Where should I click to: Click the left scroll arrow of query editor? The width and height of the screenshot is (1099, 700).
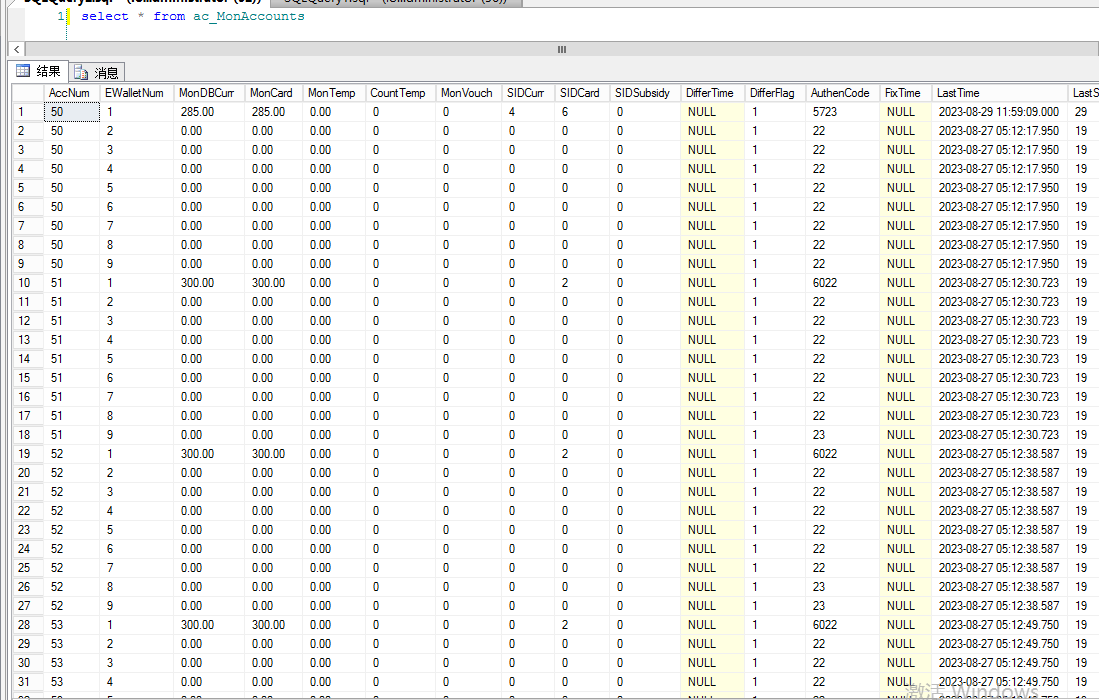pyautogui.click(x=16, y=49)
